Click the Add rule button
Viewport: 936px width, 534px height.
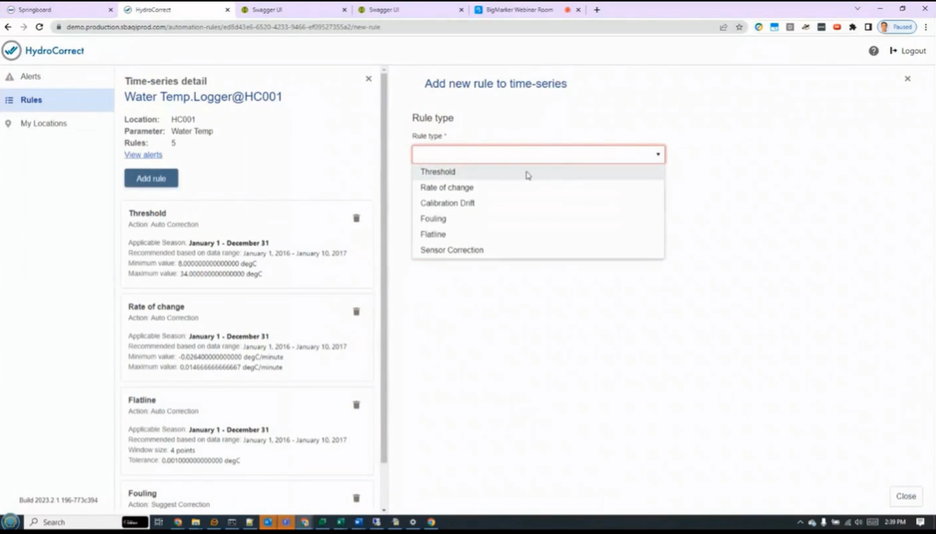pos(151,178)
